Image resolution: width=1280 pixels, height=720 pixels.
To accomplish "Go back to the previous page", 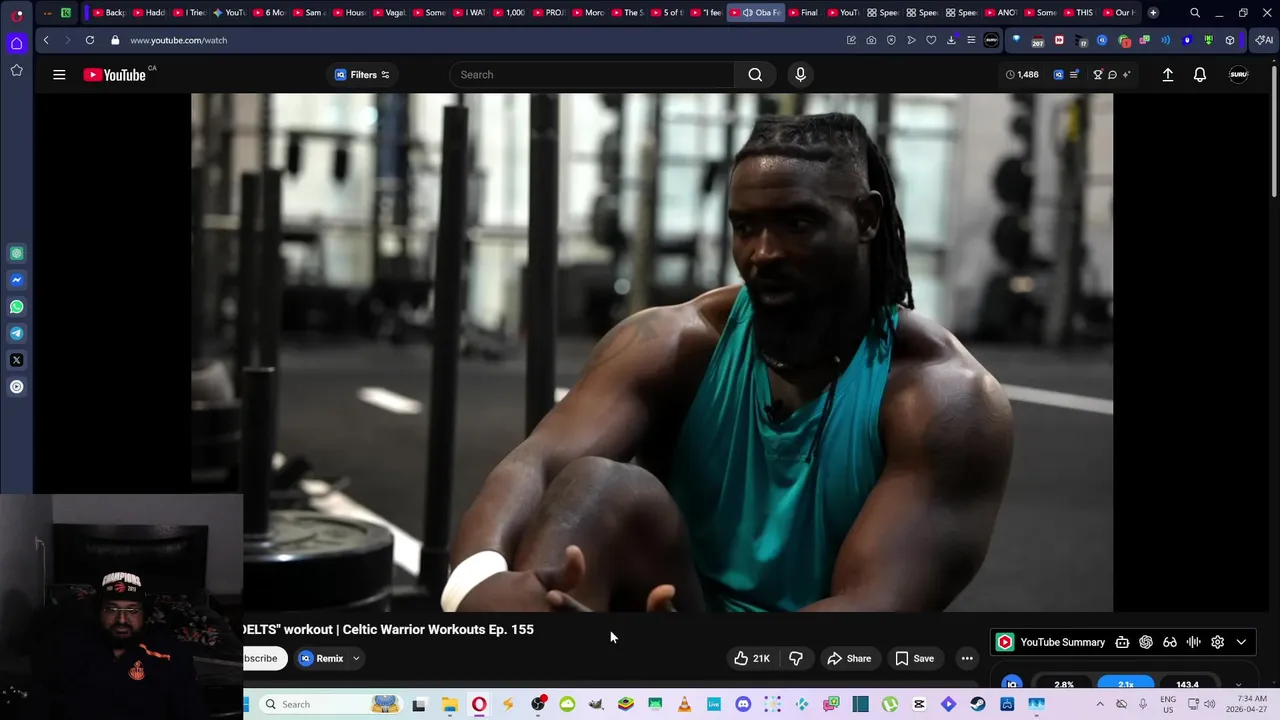I will (46, 40).
